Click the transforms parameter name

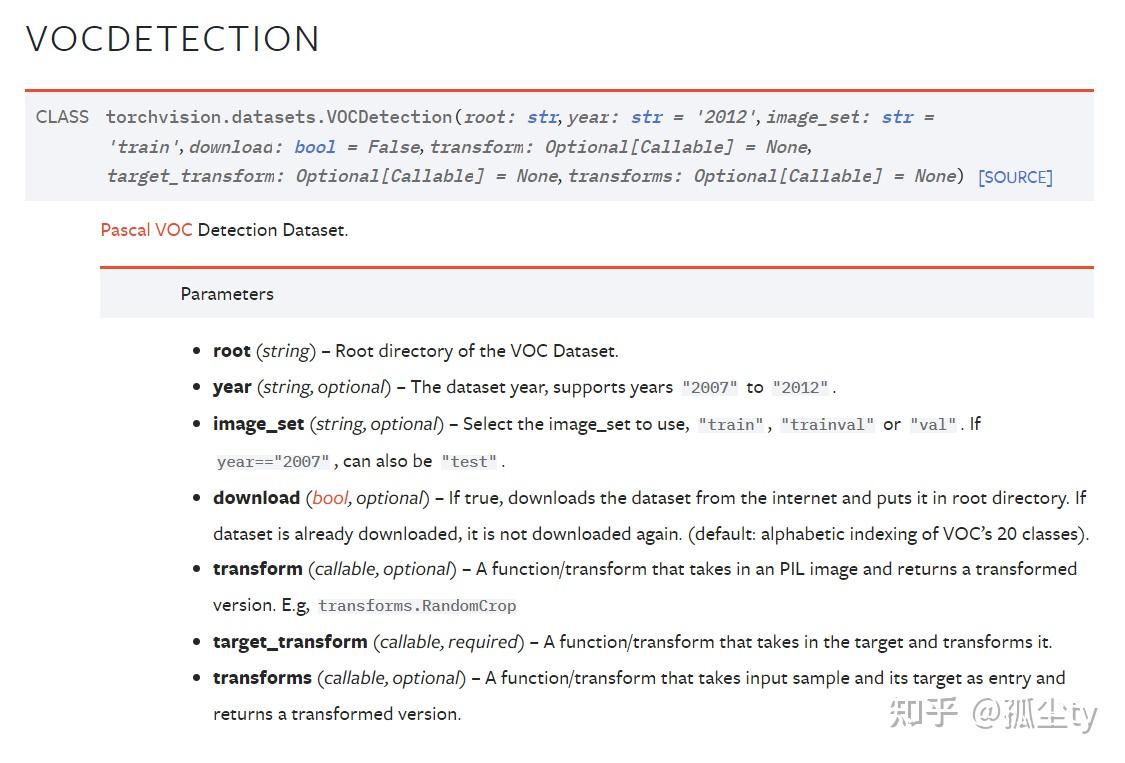262,678
